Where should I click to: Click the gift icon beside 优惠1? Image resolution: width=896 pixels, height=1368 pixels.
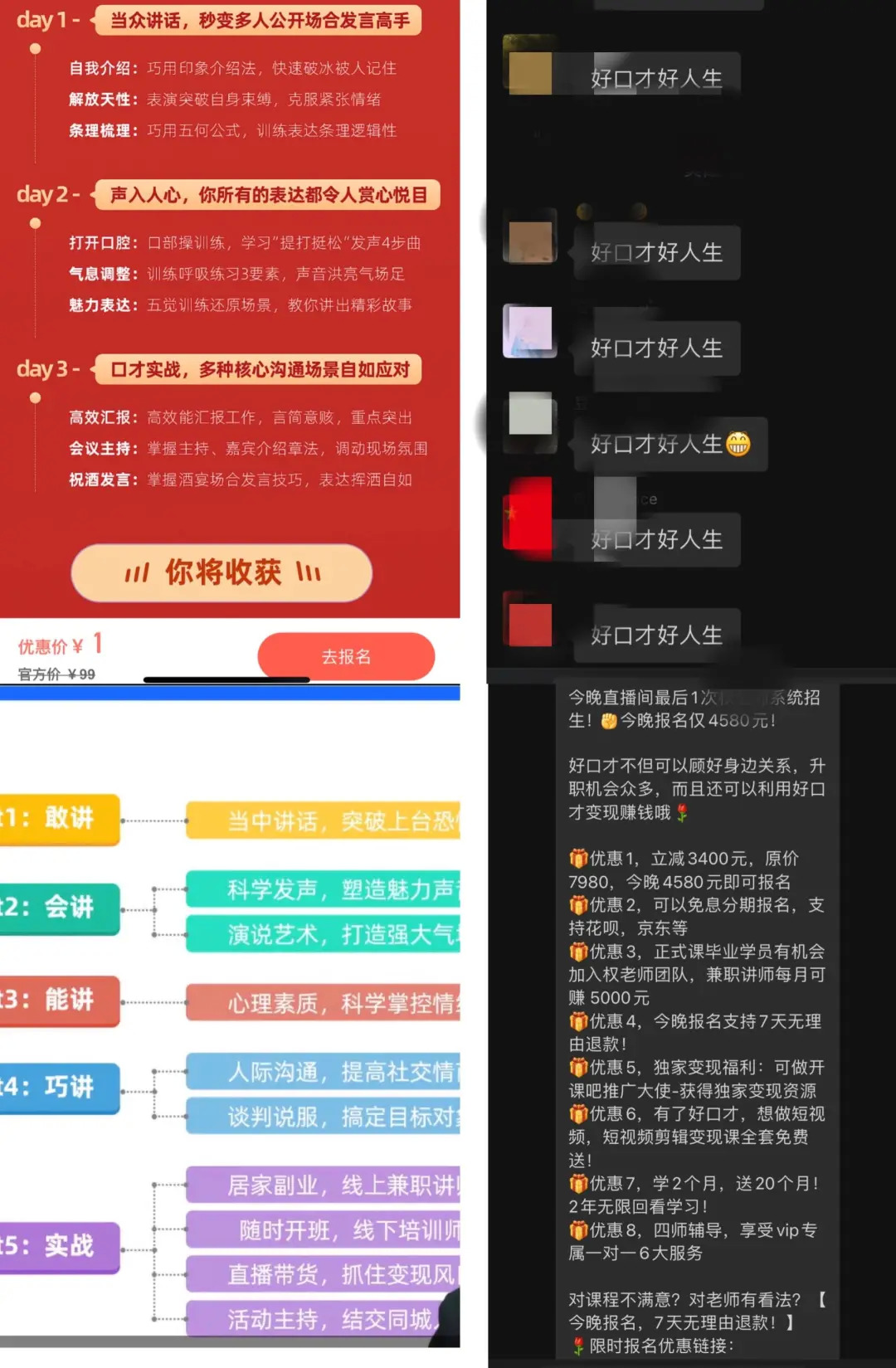click(x=578, y=858)
